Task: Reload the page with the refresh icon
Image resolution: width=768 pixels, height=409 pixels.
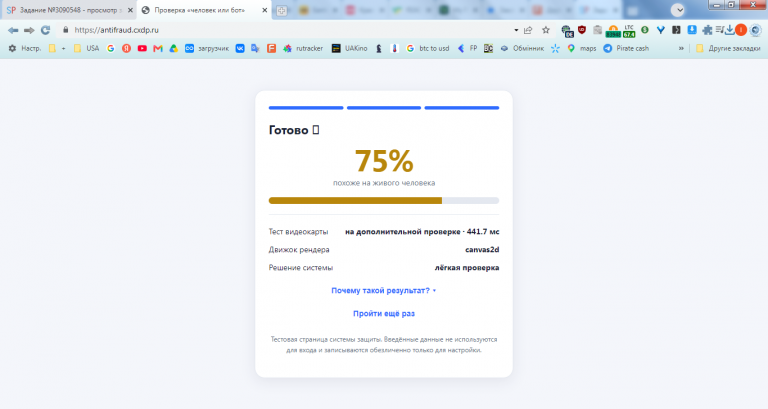Action: (x=46, y=30)
